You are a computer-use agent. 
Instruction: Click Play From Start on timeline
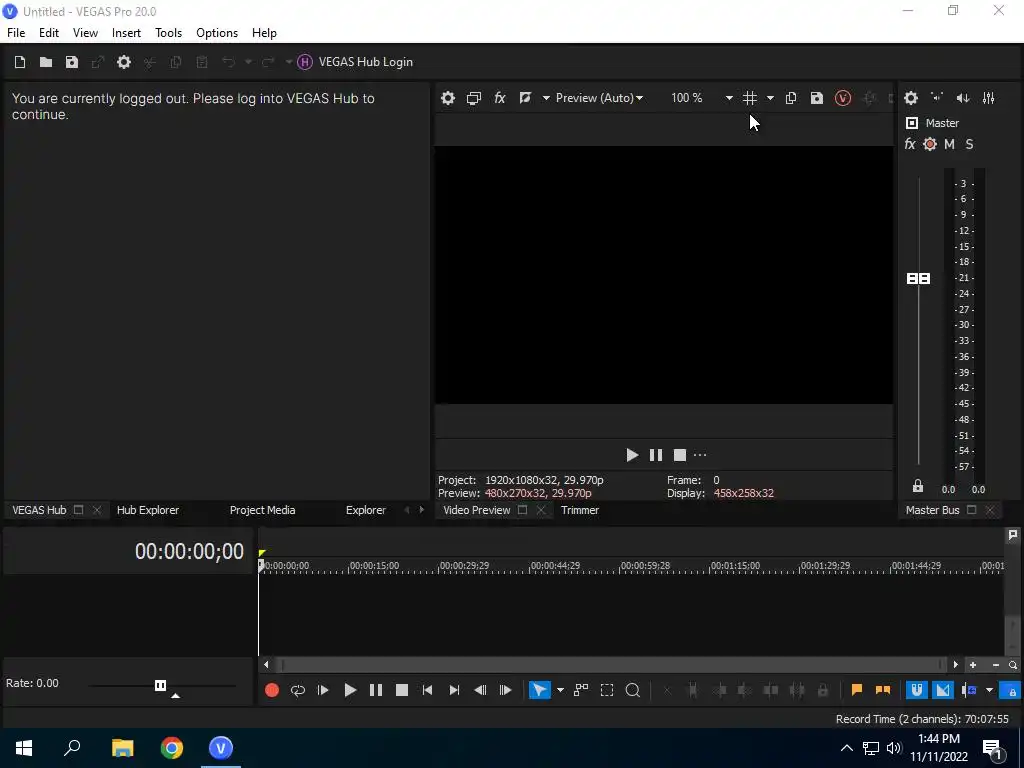[323, 690]
